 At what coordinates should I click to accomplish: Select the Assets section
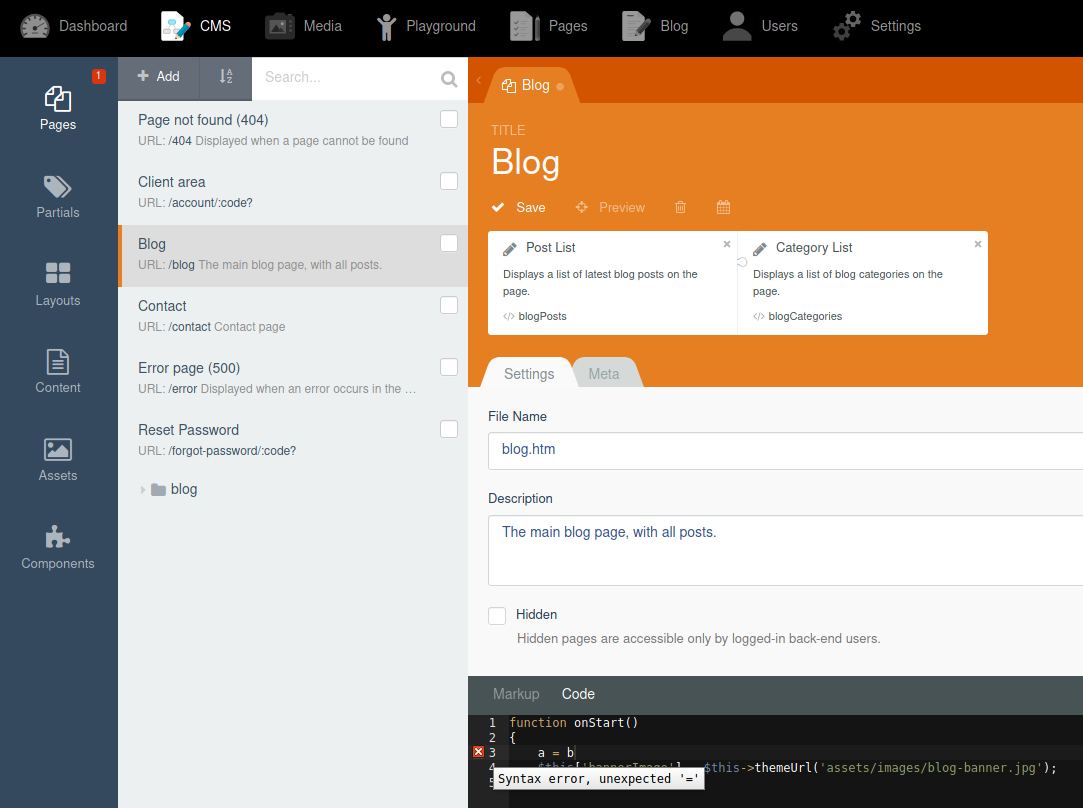(57, 460)
